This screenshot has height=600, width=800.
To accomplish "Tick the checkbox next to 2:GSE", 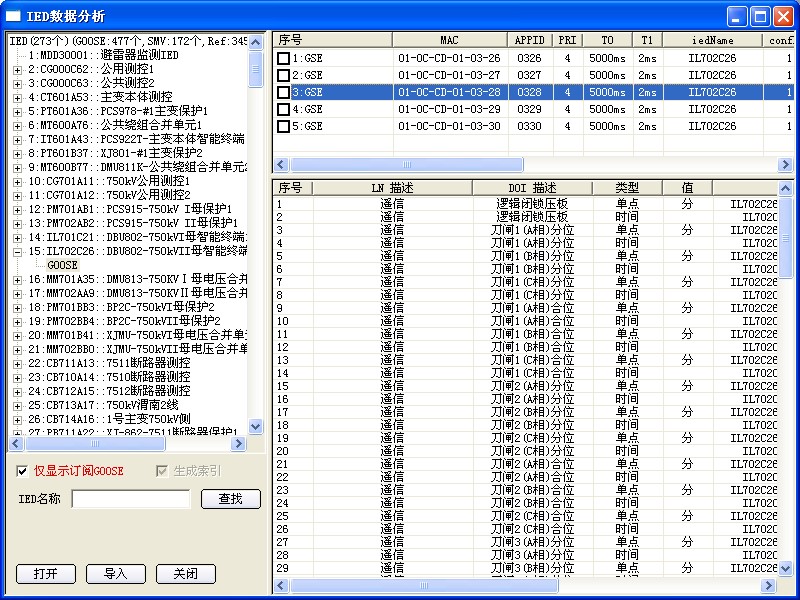I will coord(284,75).
